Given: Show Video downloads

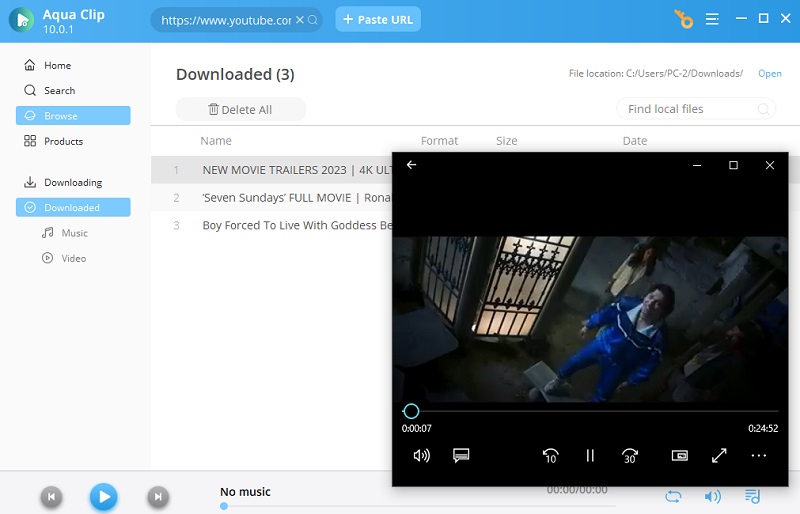Looking at the screenshot, I should (x=64, y=258).
